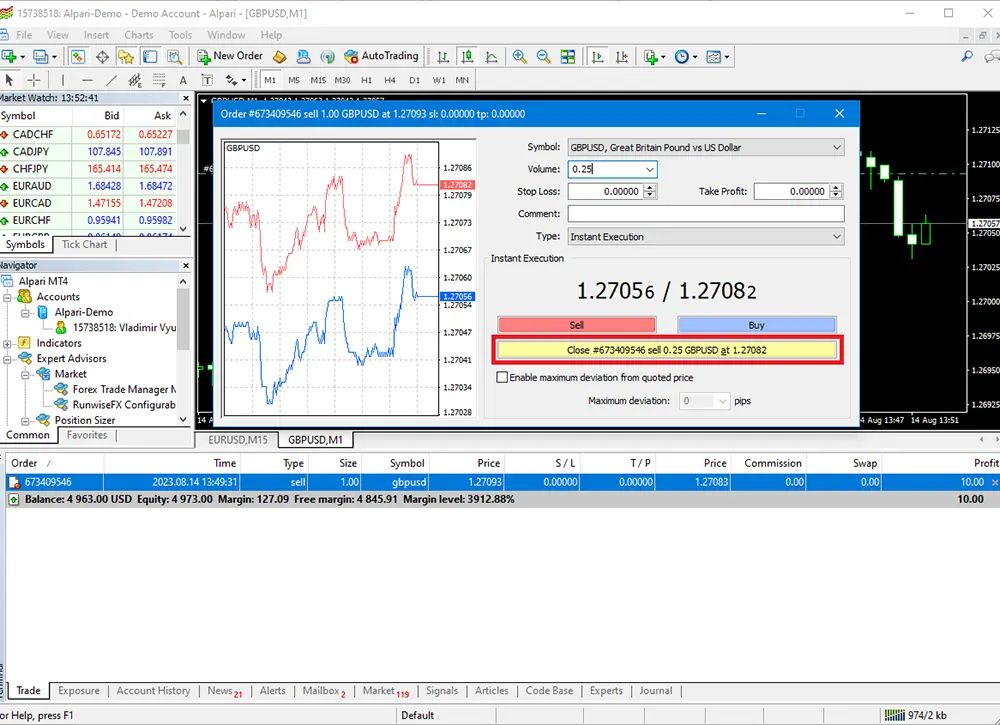1000x725 pixels.
Task: Switch chart timeframe to M5
Action: coord(293,80)
